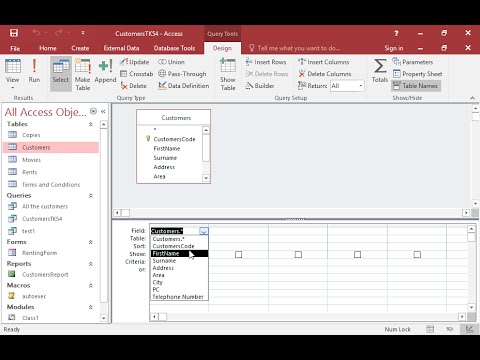Click the Save icon in title bar

(14, 33)
